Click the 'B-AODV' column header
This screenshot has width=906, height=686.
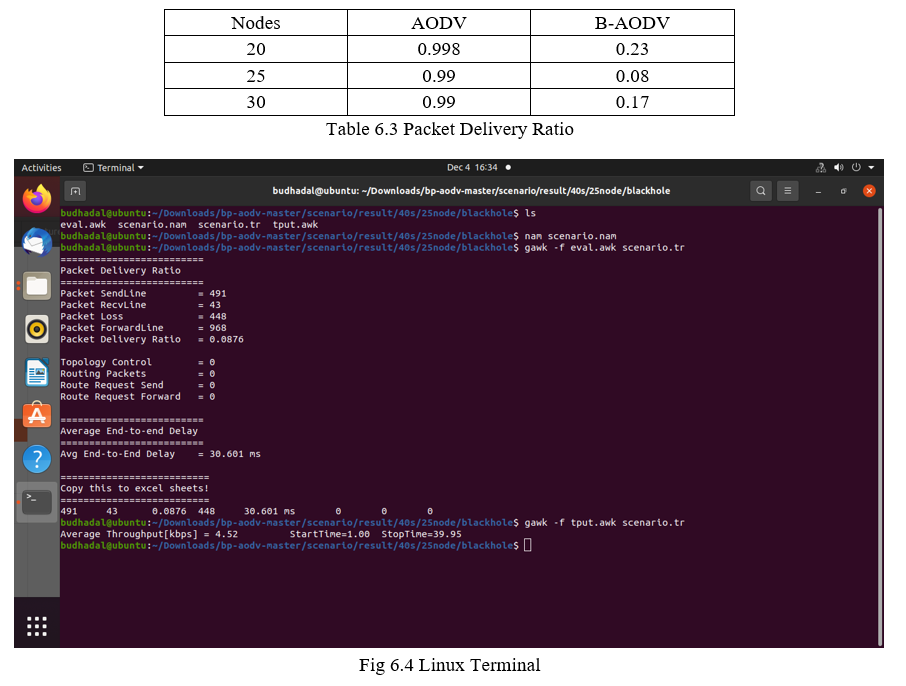pos(632,23)
